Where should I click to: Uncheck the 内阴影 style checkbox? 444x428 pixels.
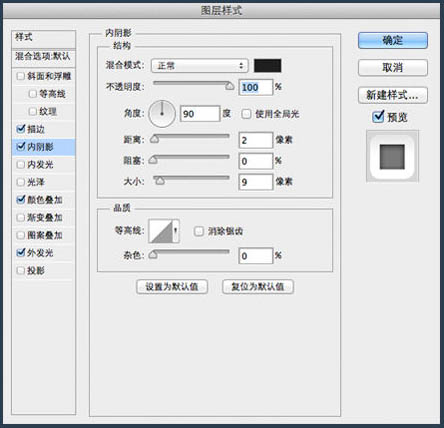click(21, 146)
